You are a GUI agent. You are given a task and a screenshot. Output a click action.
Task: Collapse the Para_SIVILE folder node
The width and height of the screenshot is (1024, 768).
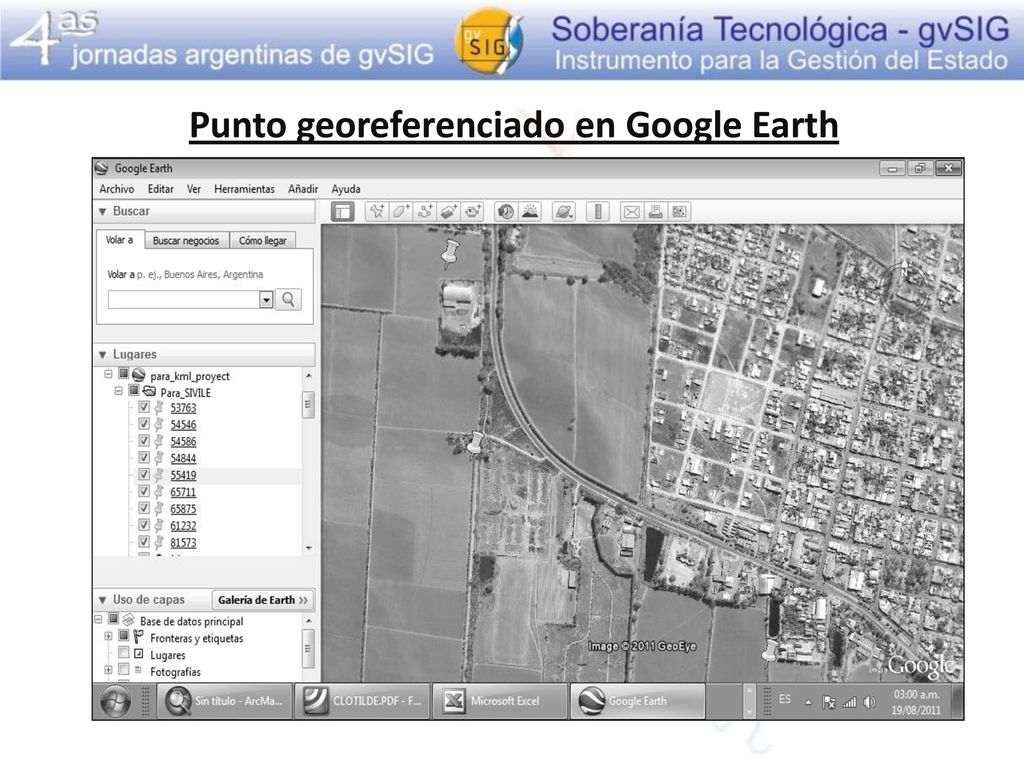pyautogui.click(x=119, y=391)
